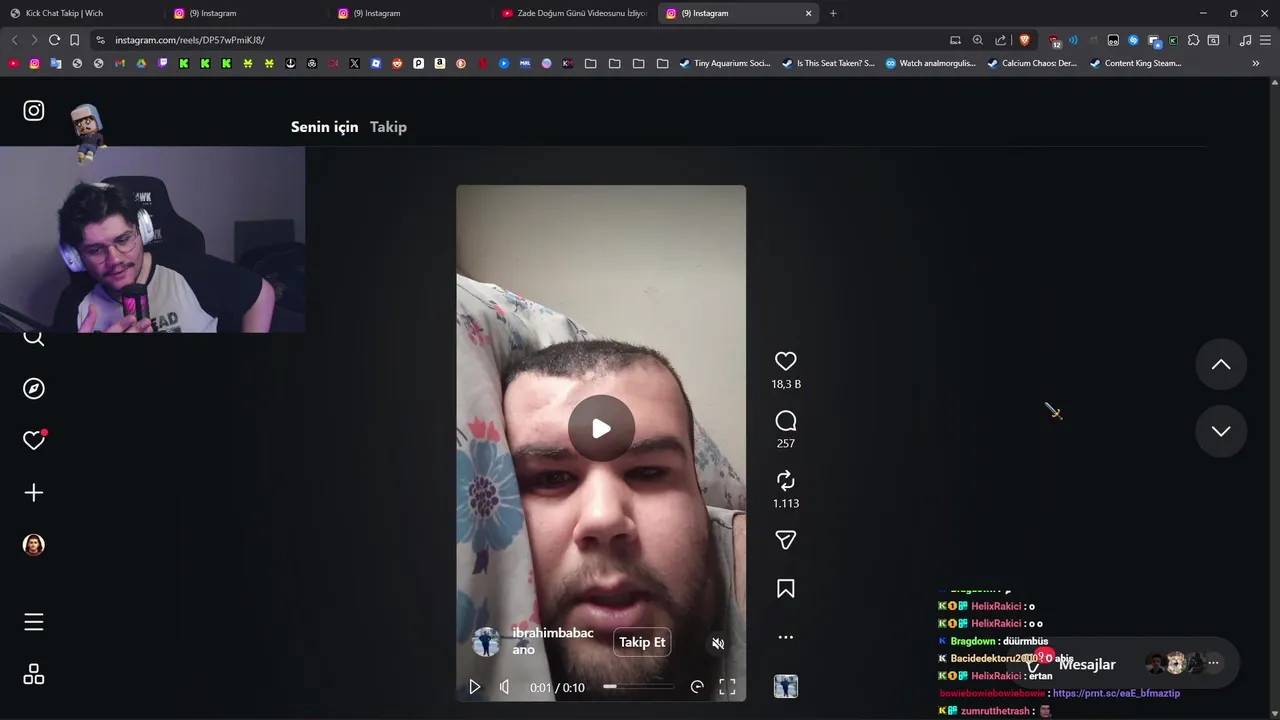Follow the user with Takip Et button

pyautogui.click(x=642, y=642)
